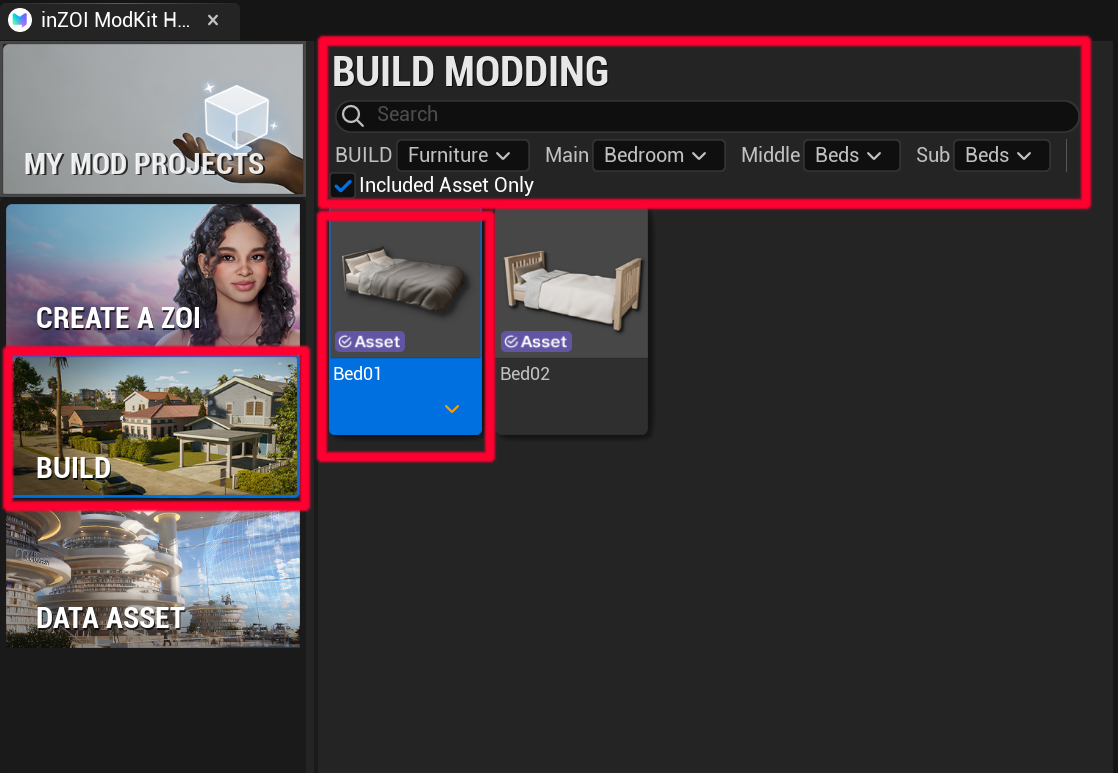Click the Asset badge on Bed01
The image size is (1118, 773).
pos(370,342)
